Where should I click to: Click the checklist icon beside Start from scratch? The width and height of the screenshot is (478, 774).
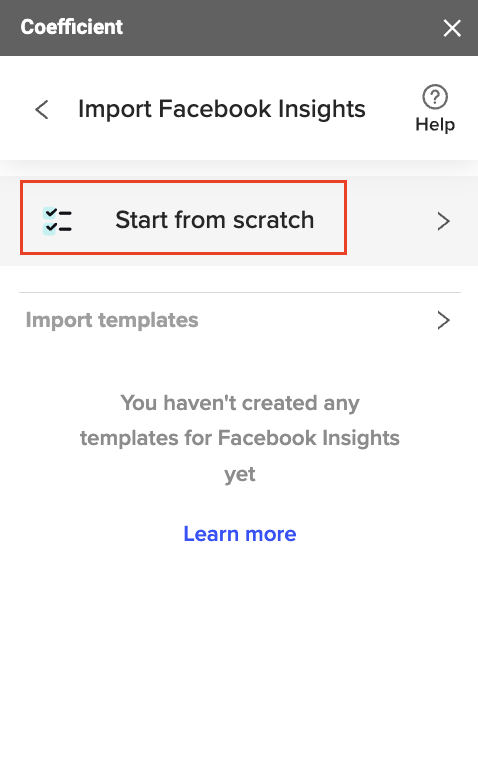coord(57,221)
